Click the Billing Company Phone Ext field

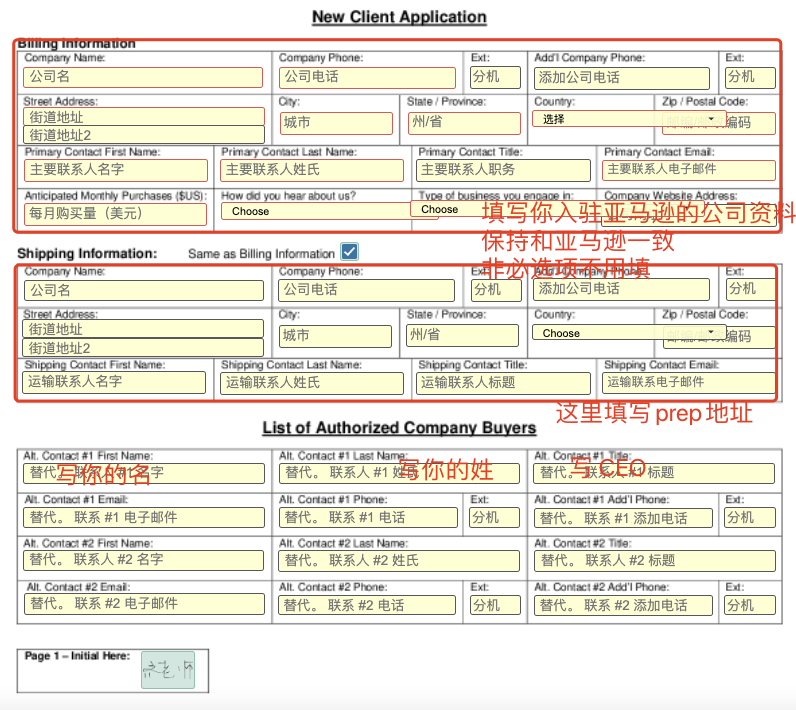(x=495, y=77)
